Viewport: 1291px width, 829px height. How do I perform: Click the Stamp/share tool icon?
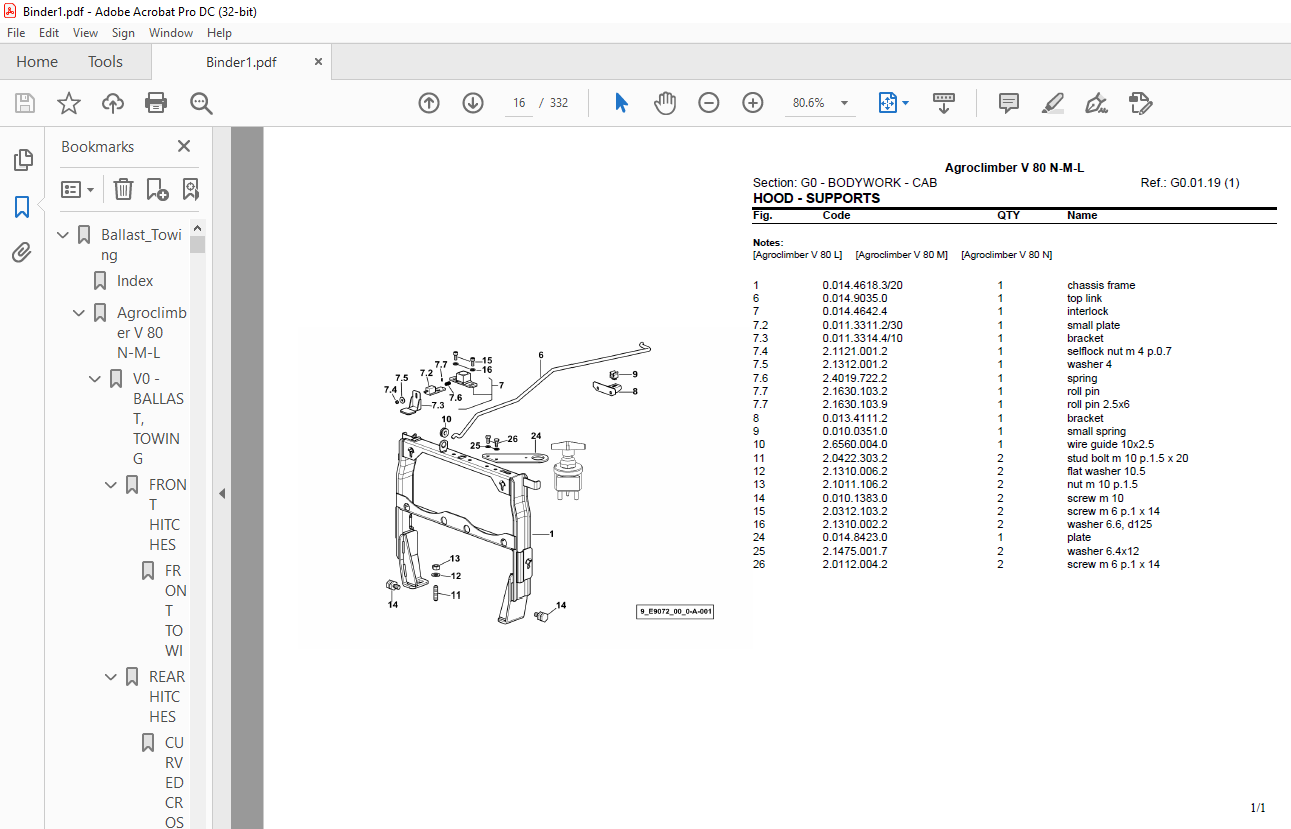pyautogui.click(x=1141, y=103)
